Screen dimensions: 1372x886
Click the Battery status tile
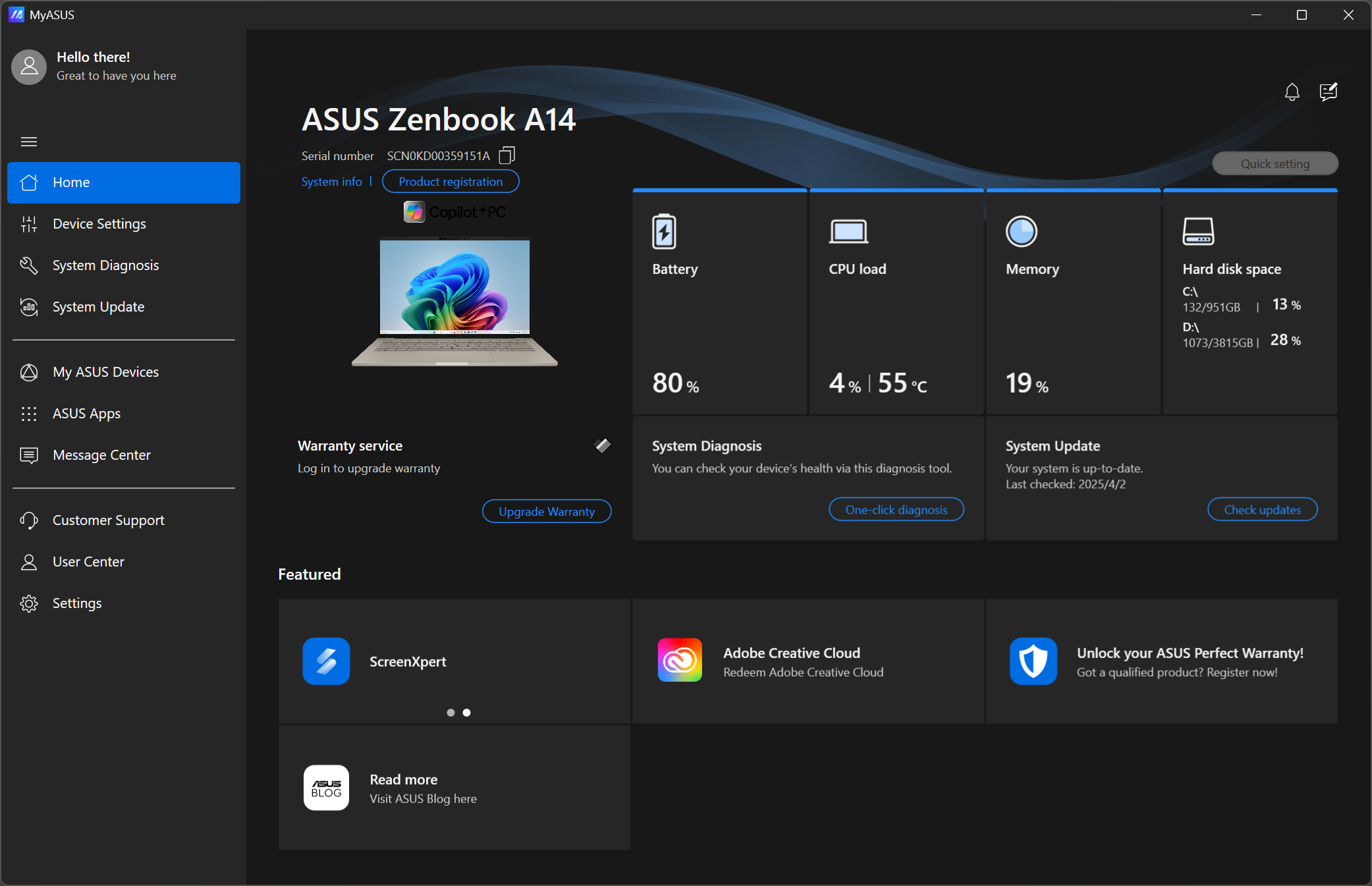click(719, 303)
